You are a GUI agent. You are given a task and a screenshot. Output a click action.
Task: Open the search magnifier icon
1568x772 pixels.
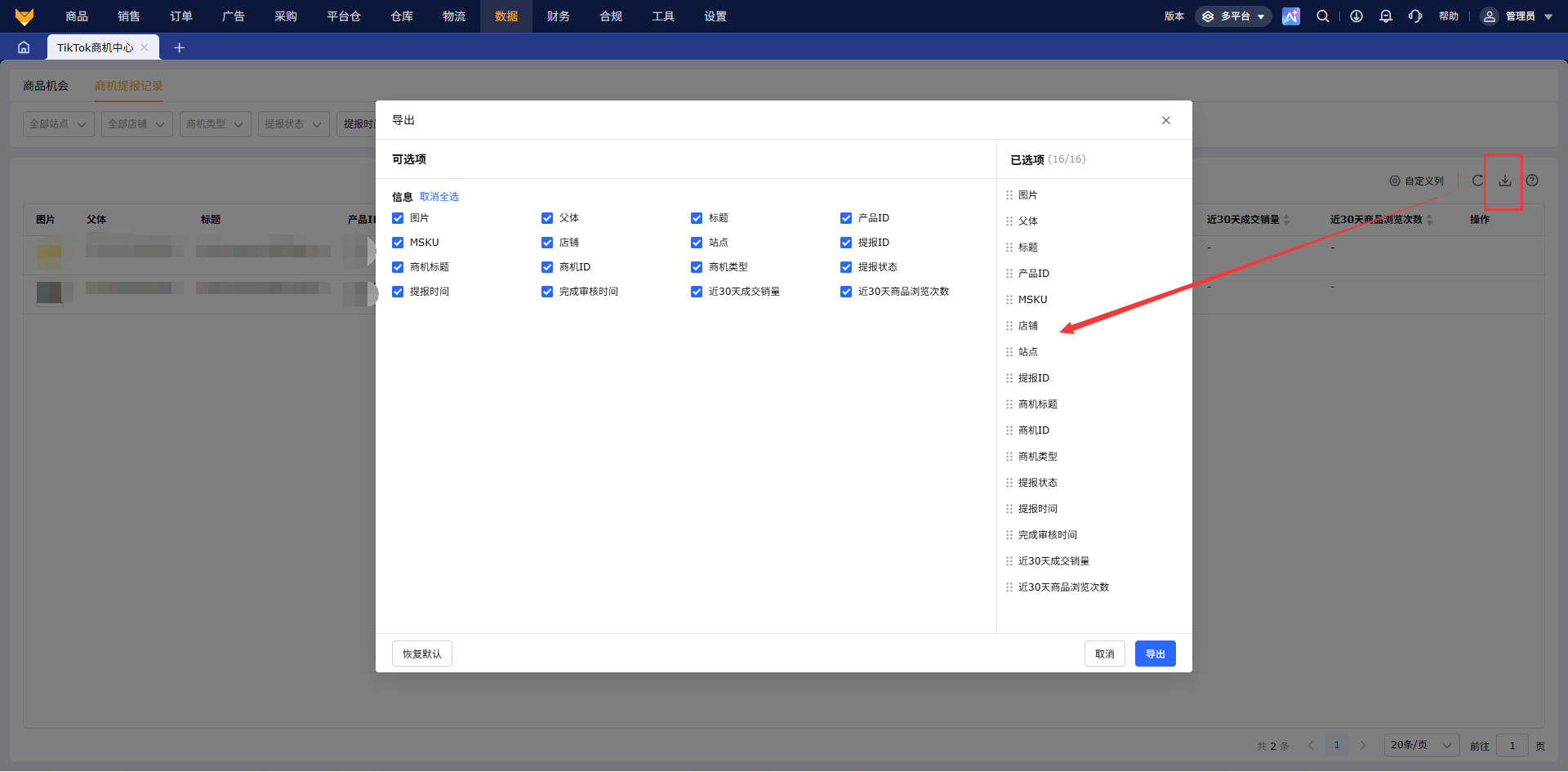coord(1323,16)
